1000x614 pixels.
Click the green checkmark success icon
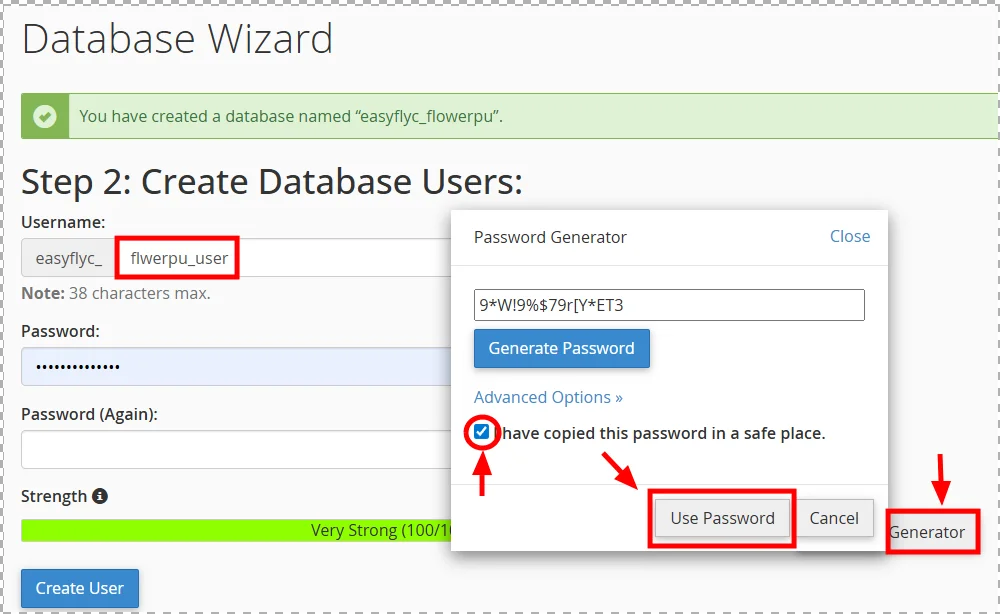point(44,116)
